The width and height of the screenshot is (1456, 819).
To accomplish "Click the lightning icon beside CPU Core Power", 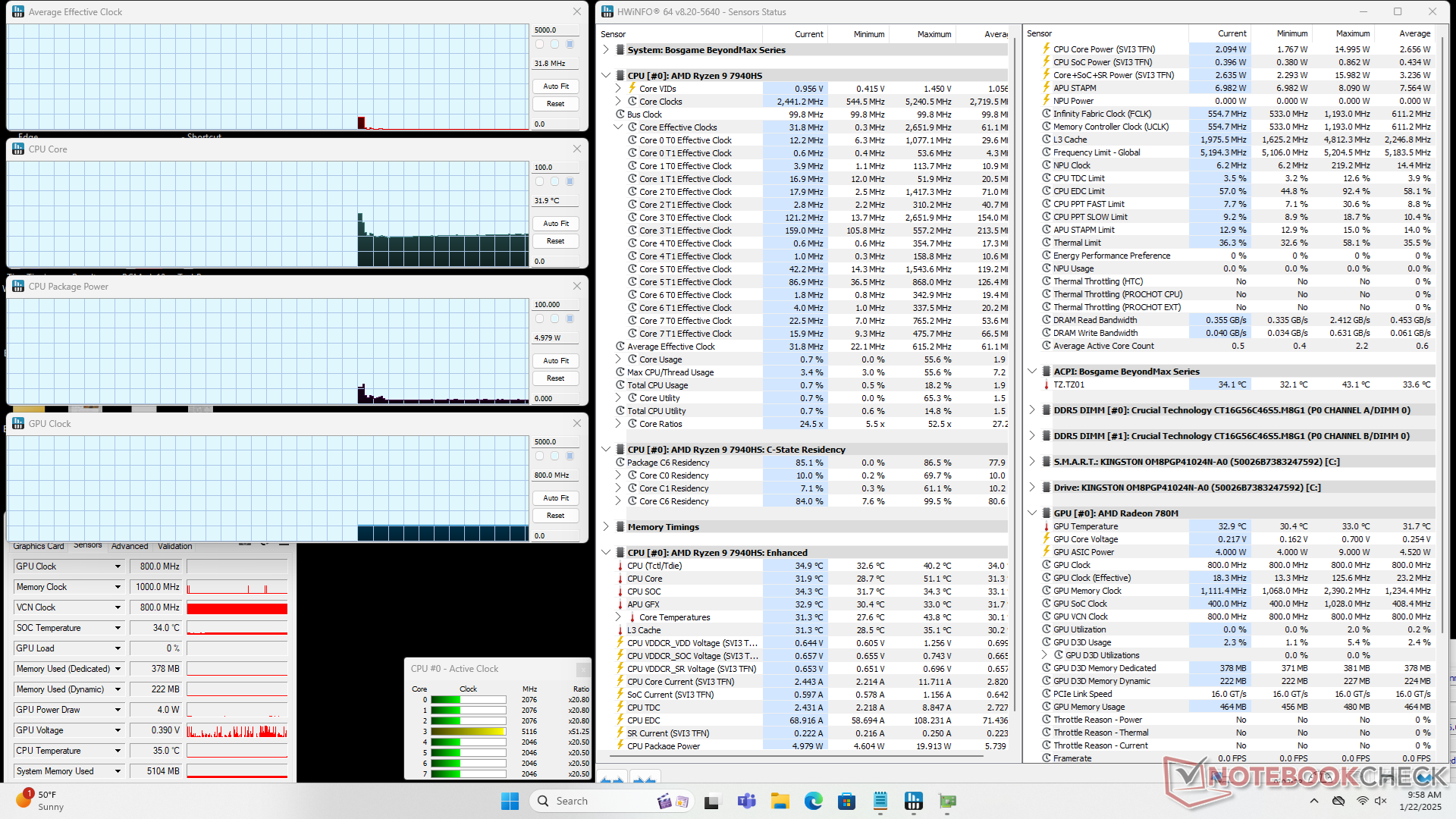I will (x=1046, y=49).
